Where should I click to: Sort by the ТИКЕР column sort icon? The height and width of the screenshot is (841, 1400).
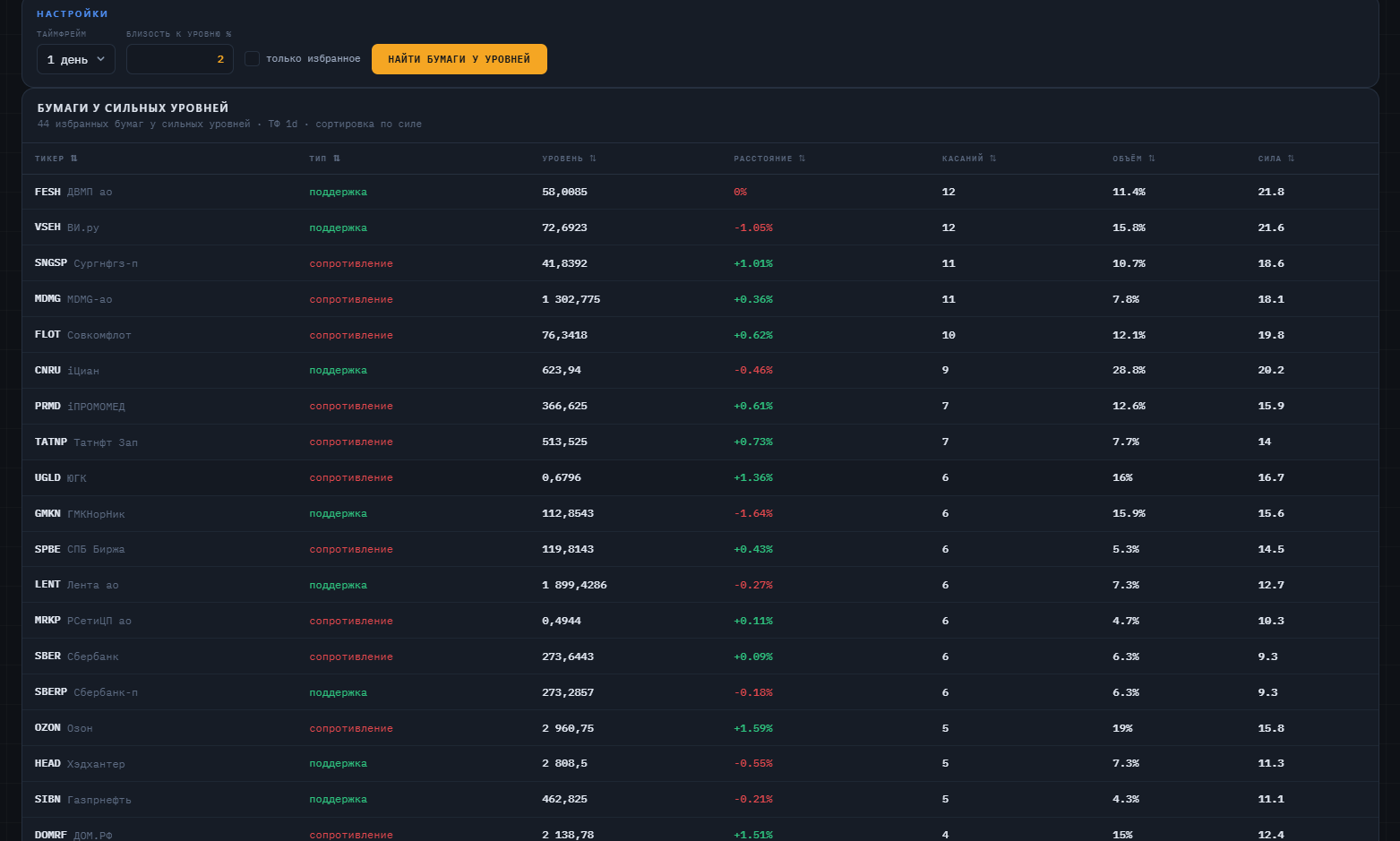pos(74,159)
